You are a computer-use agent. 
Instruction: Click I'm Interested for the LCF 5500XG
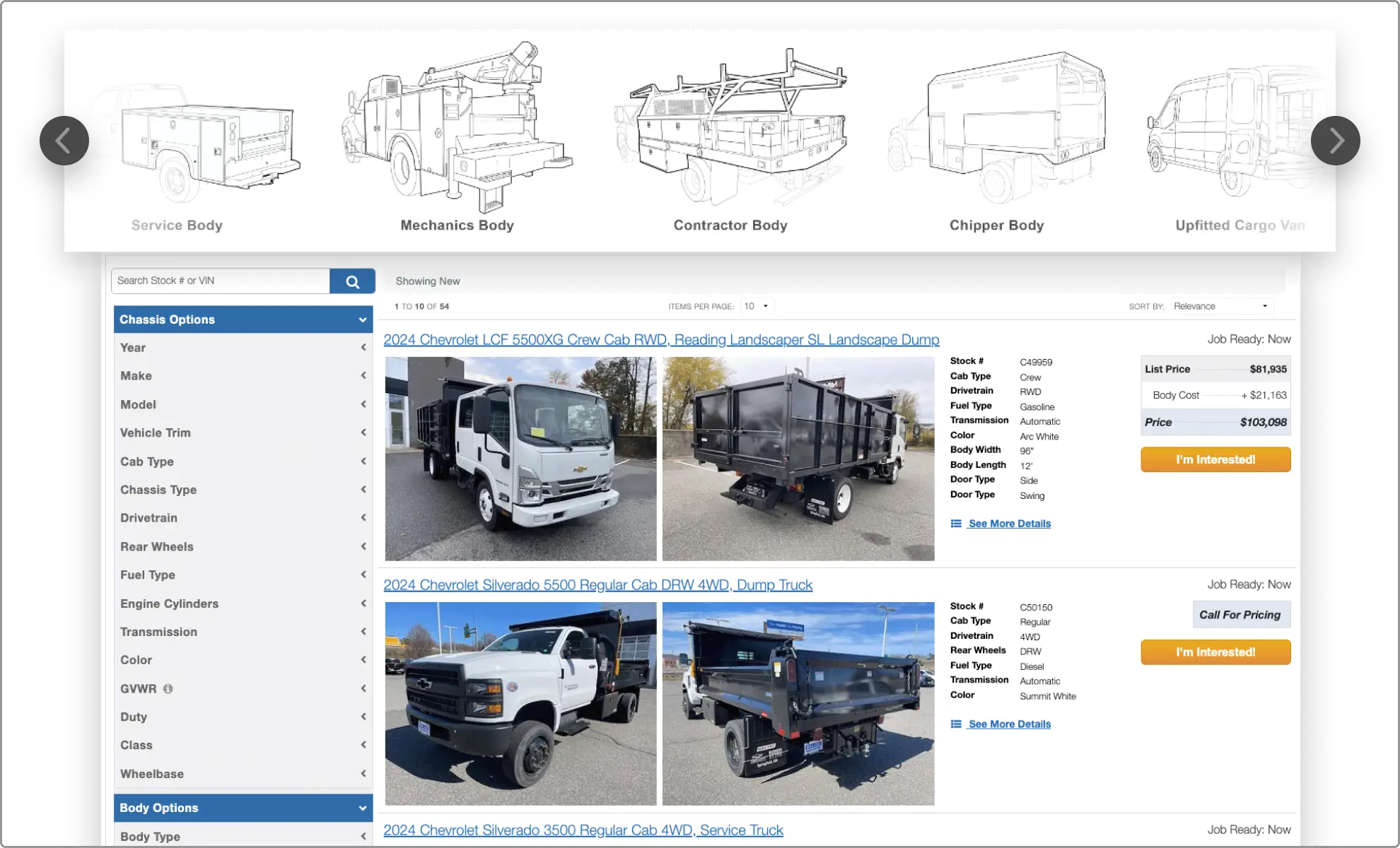pos(1215,459)
